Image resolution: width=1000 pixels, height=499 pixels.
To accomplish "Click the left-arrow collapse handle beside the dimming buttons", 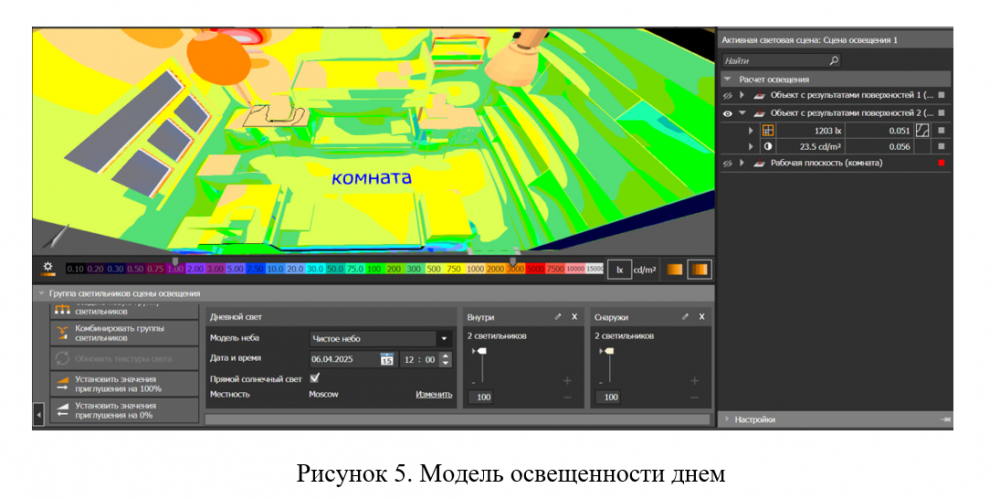I will (38, 415).
